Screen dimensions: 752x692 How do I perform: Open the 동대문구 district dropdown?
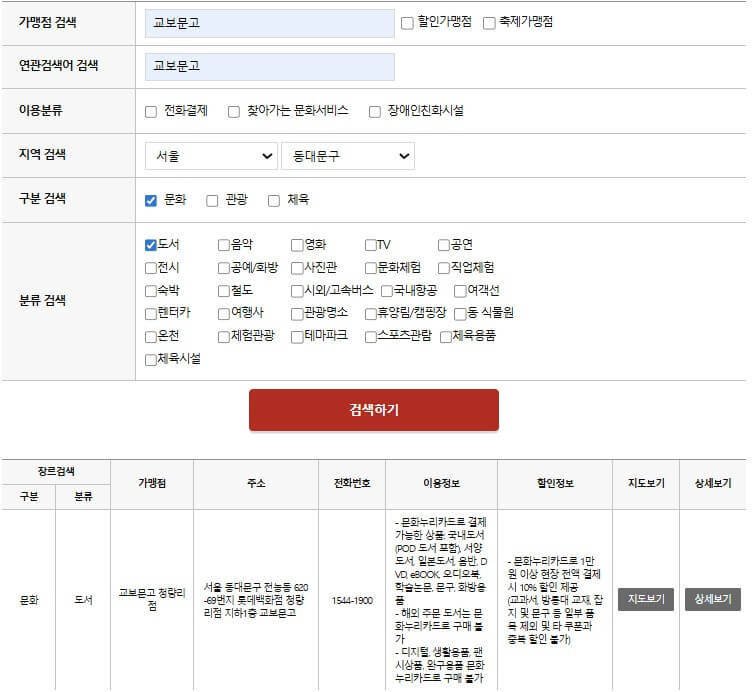[x=348, y=156]
